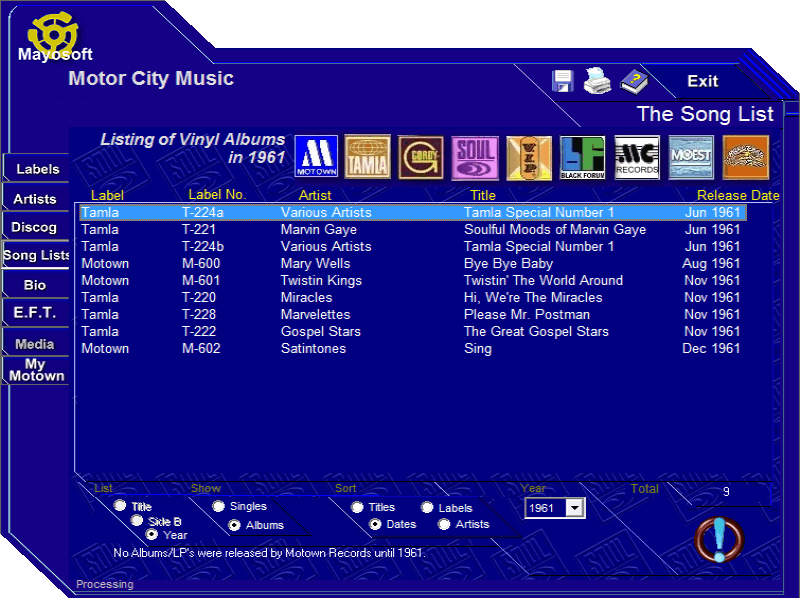This screenshot has height=600, width=800.
Task: Click the Artist column header
Action: [315, 195]
